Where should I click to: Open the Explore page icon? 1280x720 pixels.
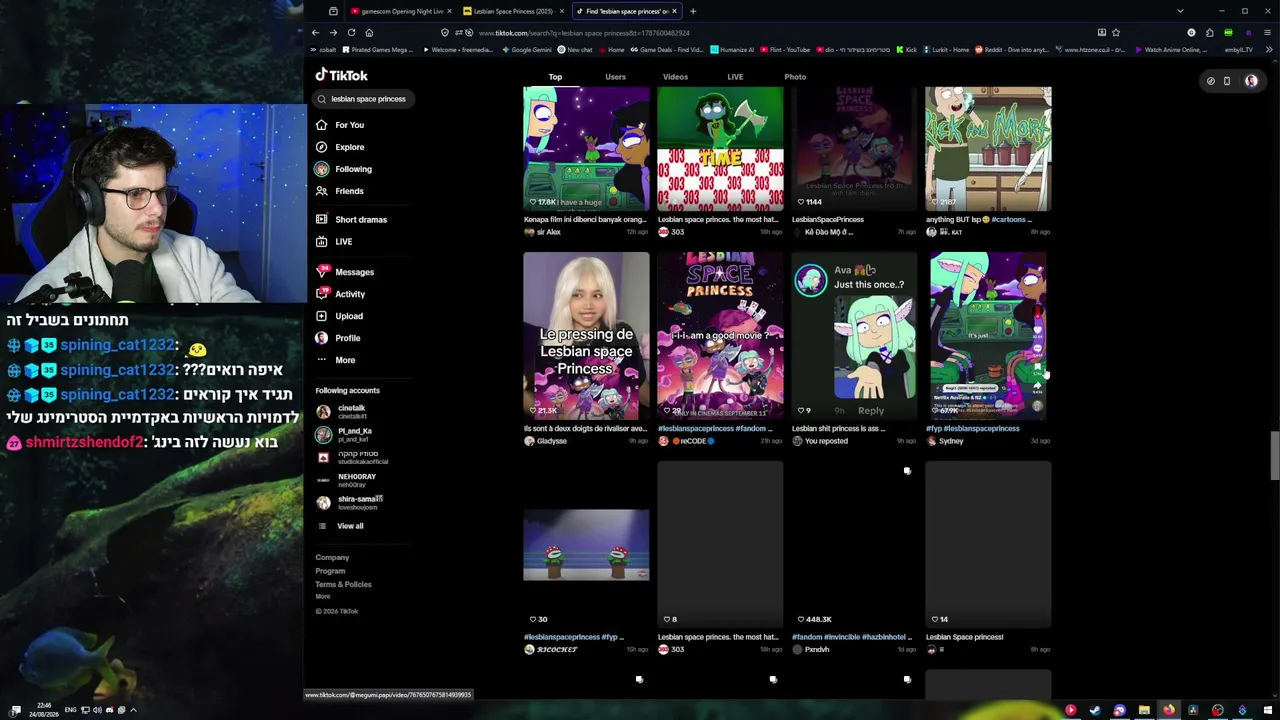321,147
